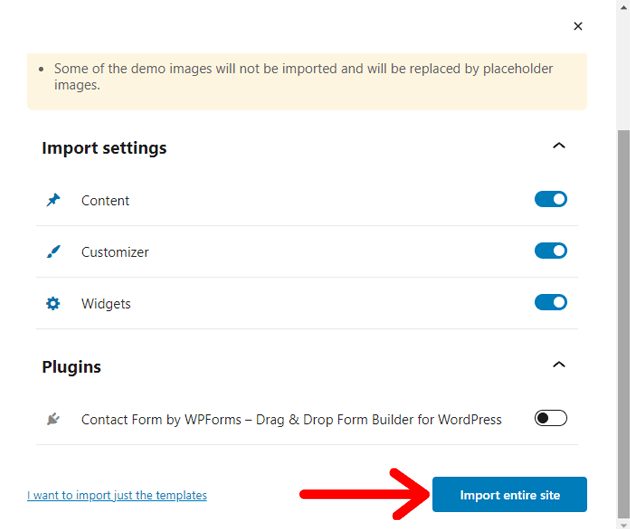
Task: Close the import dialog with the X
Action: click(578, 26)
